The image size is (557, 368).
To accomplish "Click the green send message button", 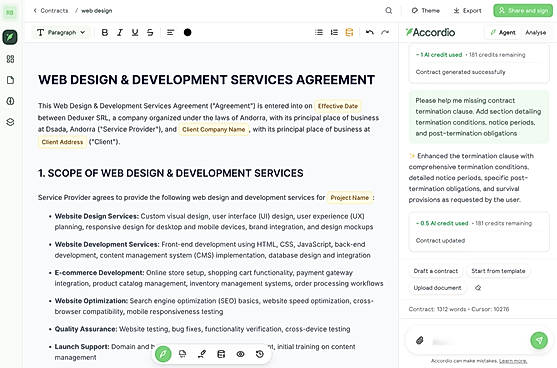I will [x=539, y=341].
